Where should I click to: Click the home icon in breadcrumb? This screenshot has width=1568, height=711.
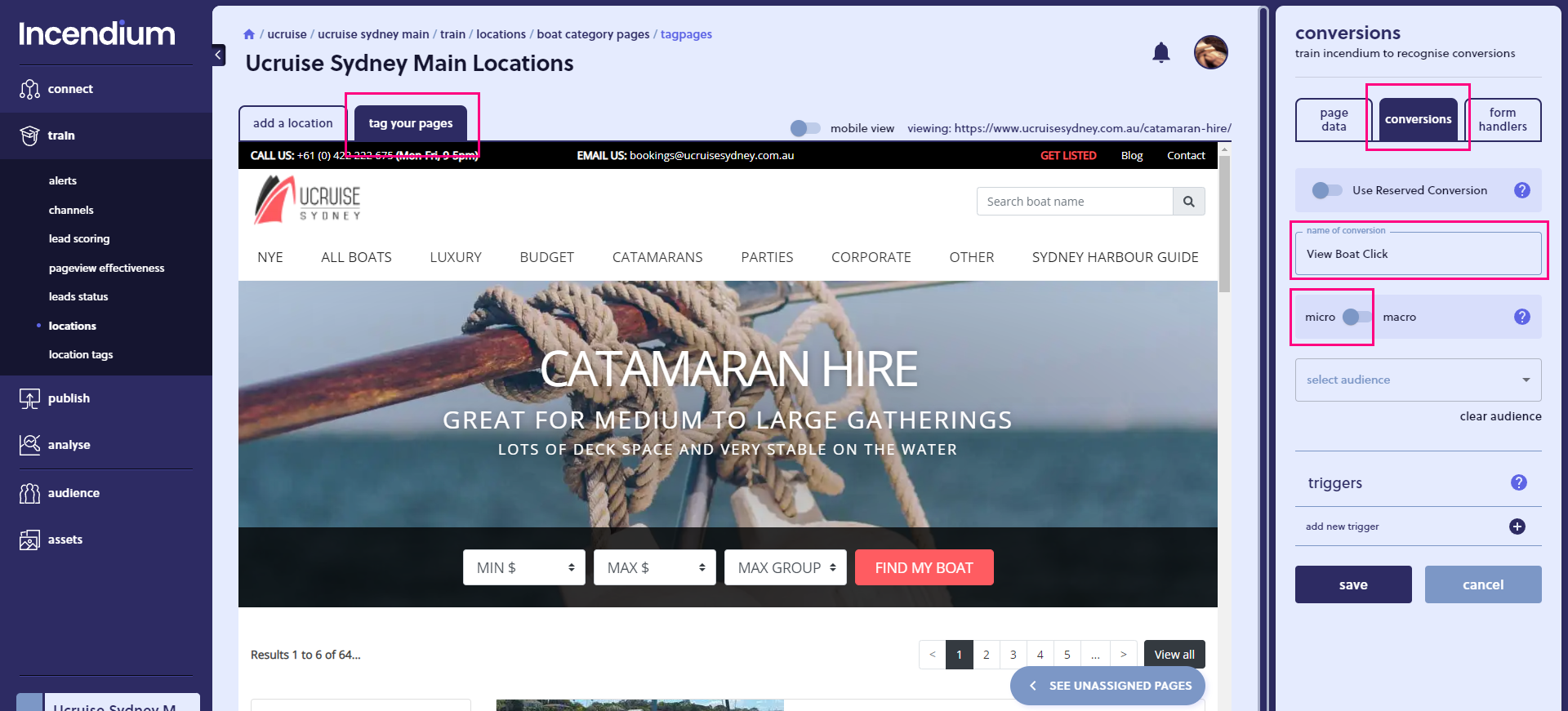[249, 34]
